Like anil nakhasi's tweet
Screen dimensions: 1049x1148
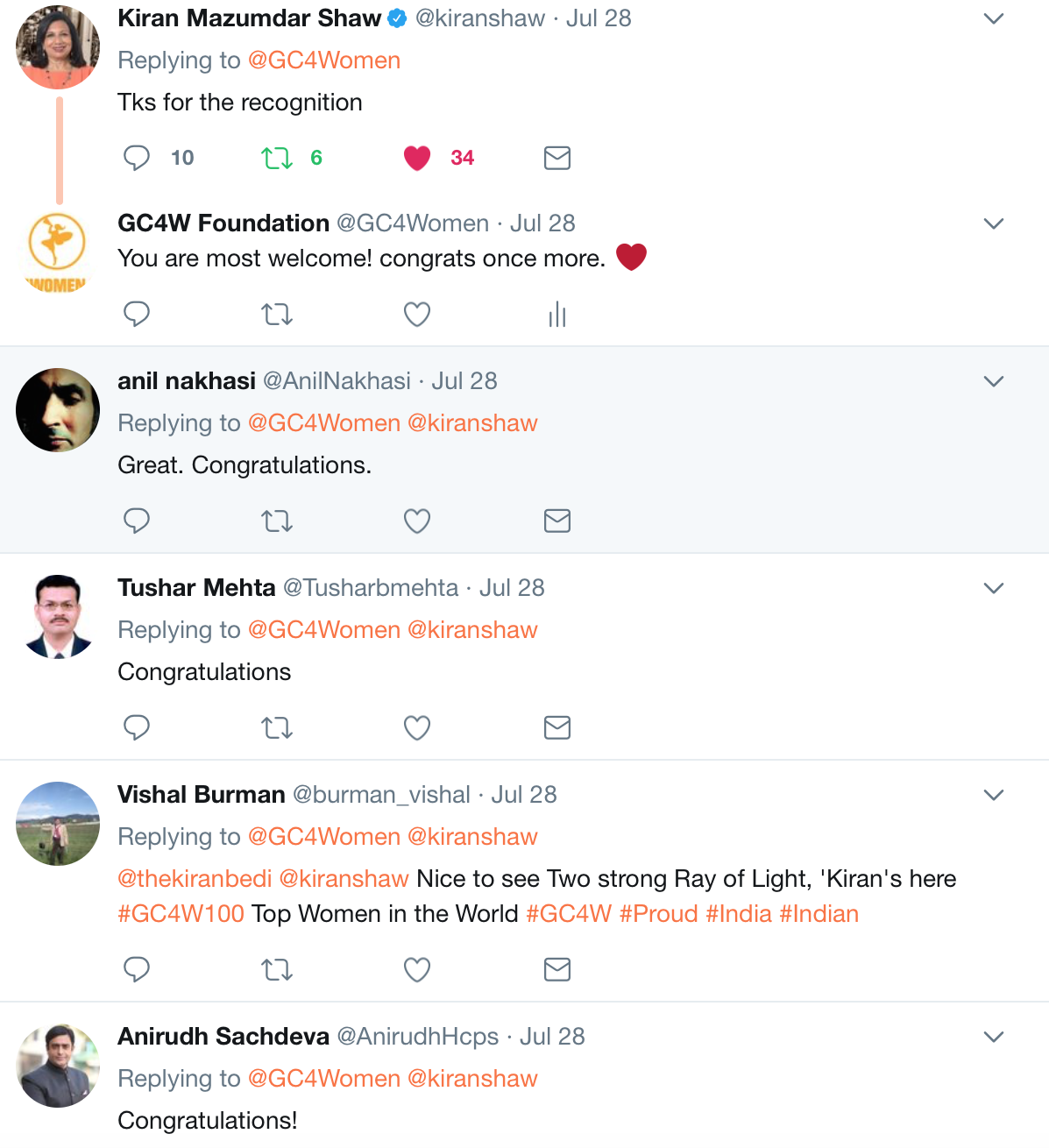pyautogui.click(x=417, y=521)
